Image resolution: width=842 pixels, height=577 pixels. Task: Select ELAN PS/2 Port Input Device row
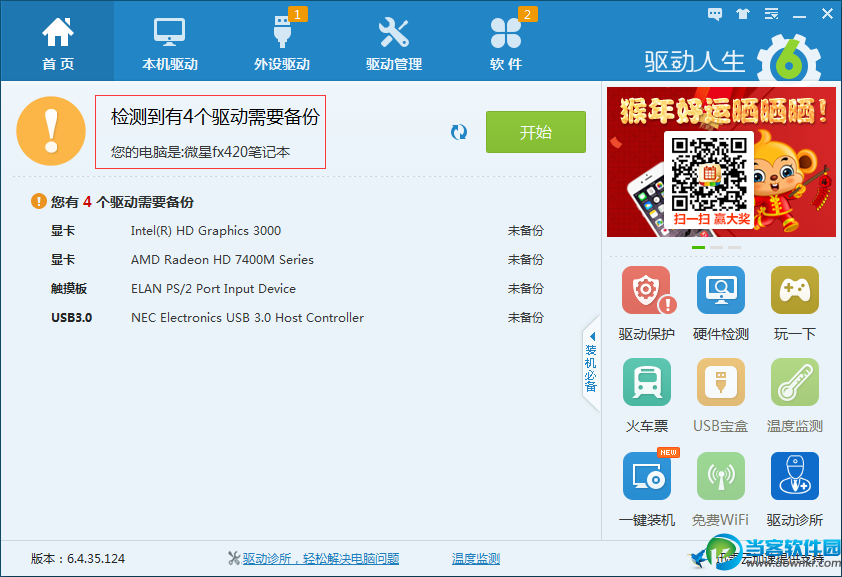pos(297,289)
